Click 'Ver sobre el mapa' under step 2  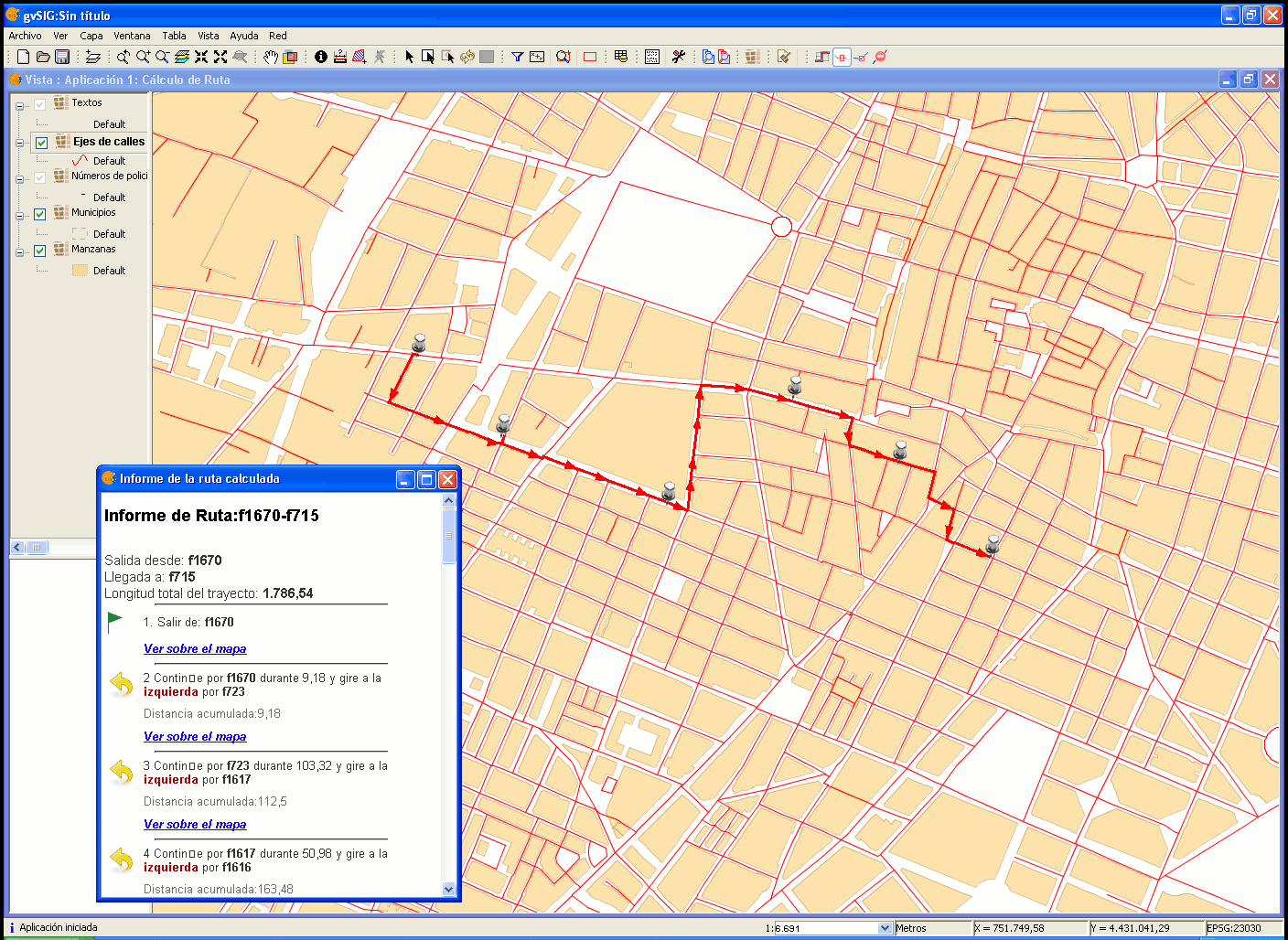(x=195, y=736)
